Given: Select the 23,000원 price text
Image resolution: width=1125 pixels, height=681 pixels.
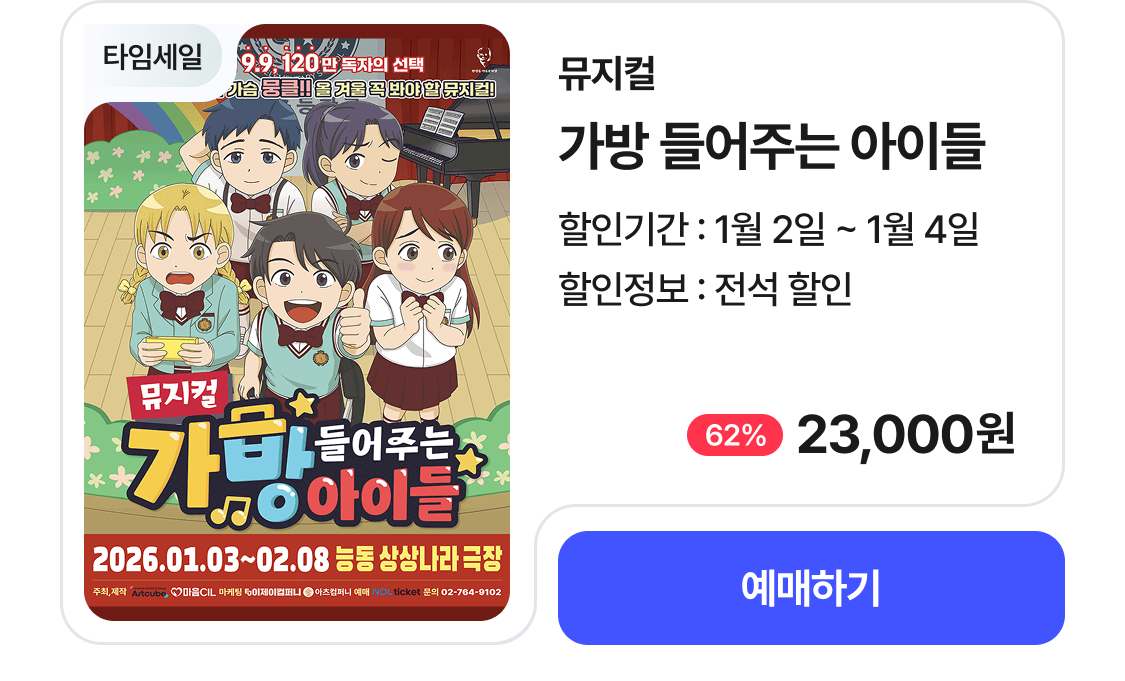Looking at the screenshot, I should click(x=906, y=435).
